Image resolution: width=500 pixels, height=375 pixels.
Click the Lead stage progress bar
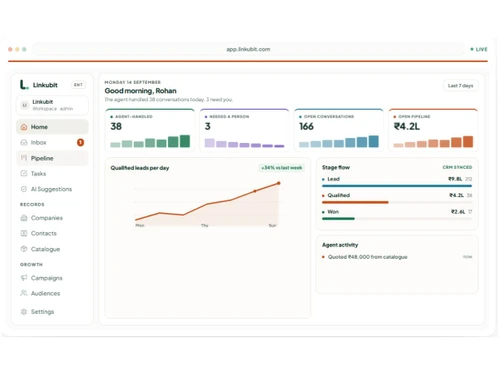397,186
